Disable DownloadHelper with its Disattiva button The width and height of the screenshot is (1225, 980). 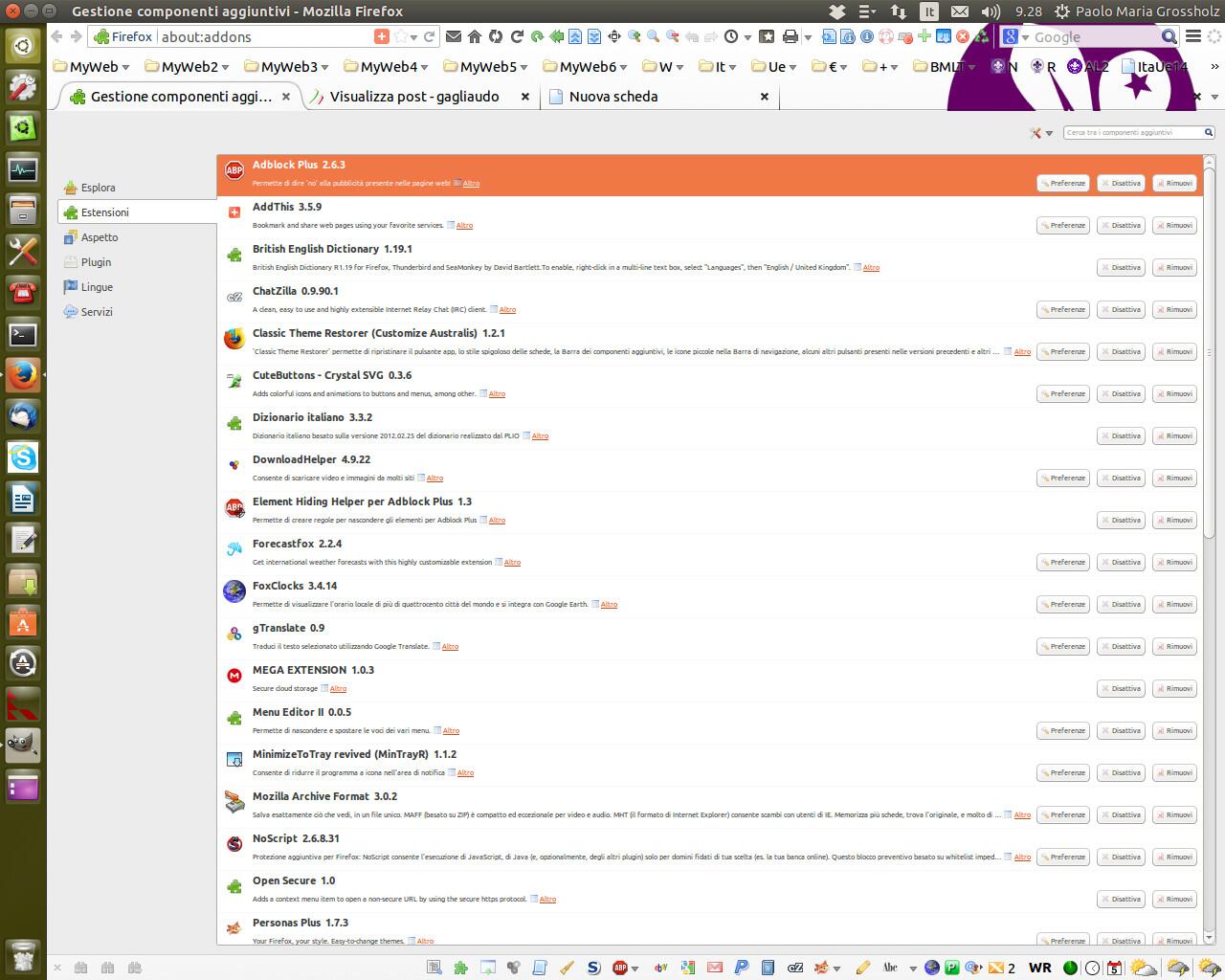tap(1121, 478)
